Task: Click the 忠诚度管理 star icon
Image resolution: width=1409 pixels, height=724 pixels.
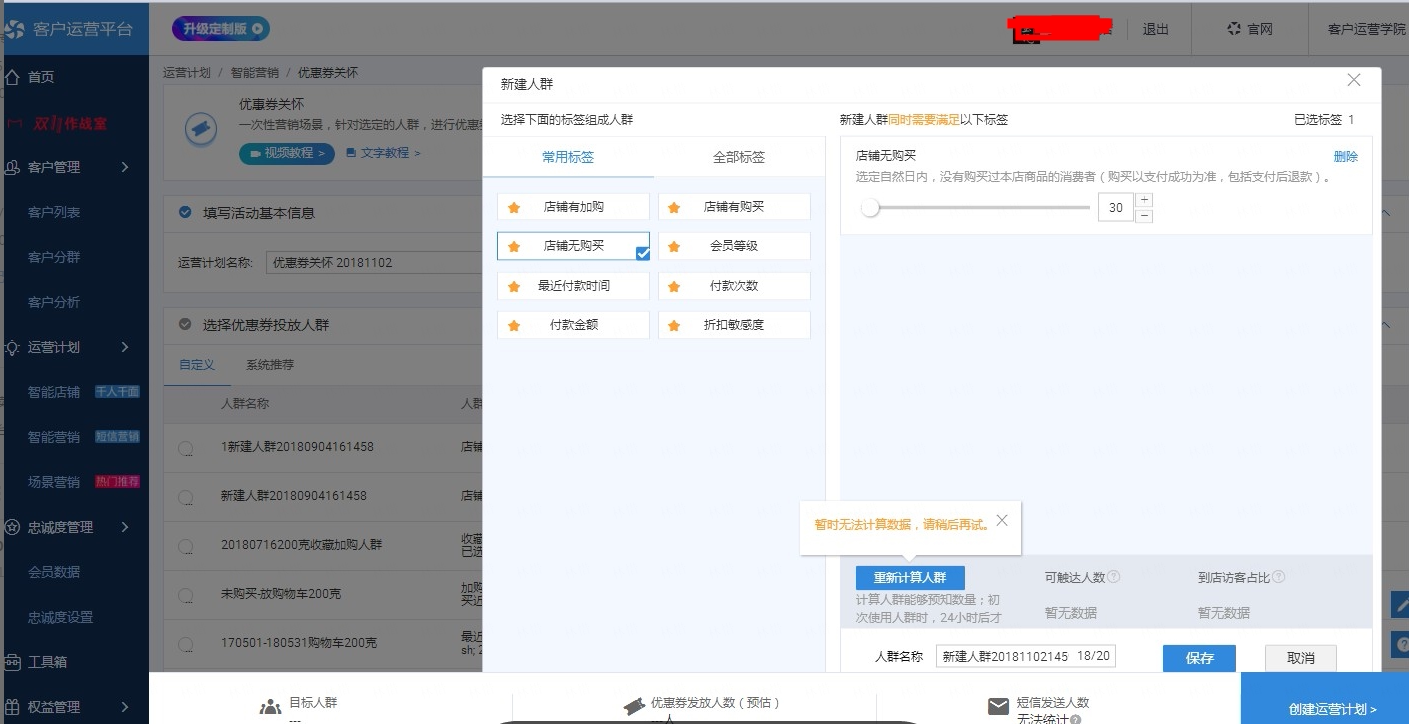Action: click(13, 527)
